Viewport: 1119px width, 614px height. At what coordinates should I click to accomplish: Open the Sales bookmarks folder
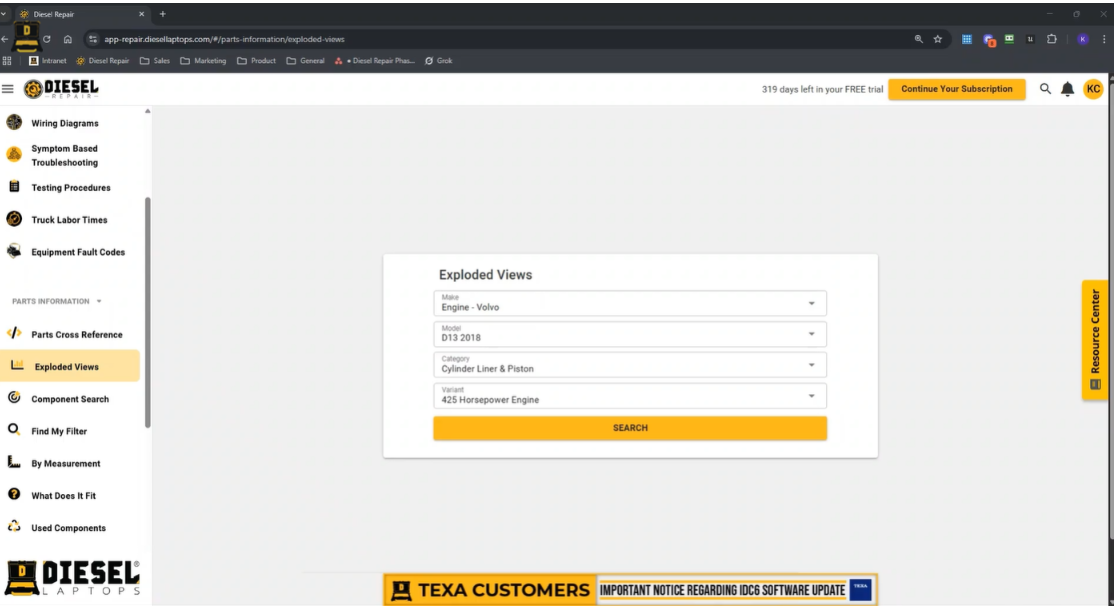click(155, 61)
